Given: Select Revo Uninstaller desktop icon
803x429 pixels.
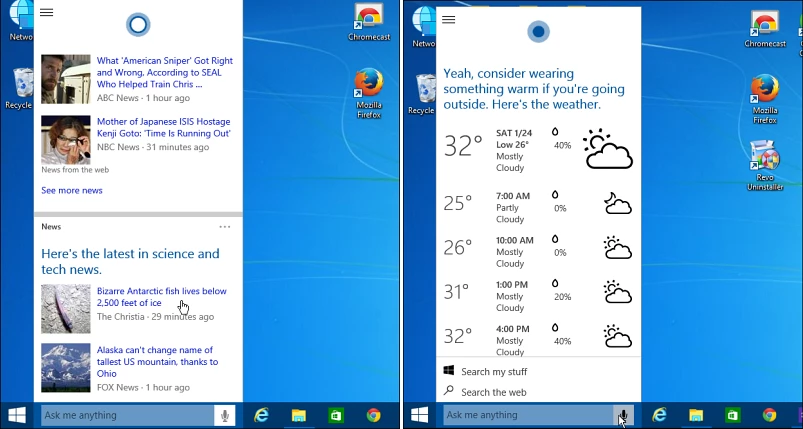Looking at the screenshot, I should point(765,166).
